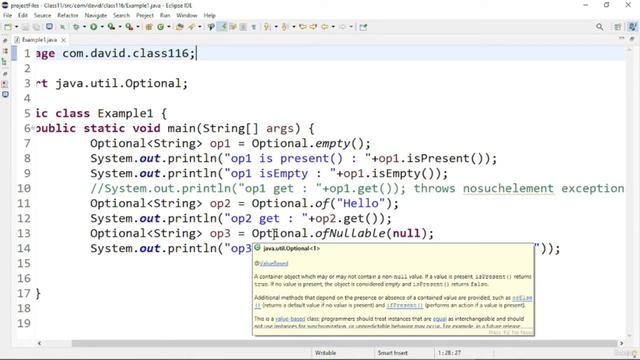Toggle Mark Occurrences in the toolbar

tap(223, 27)
